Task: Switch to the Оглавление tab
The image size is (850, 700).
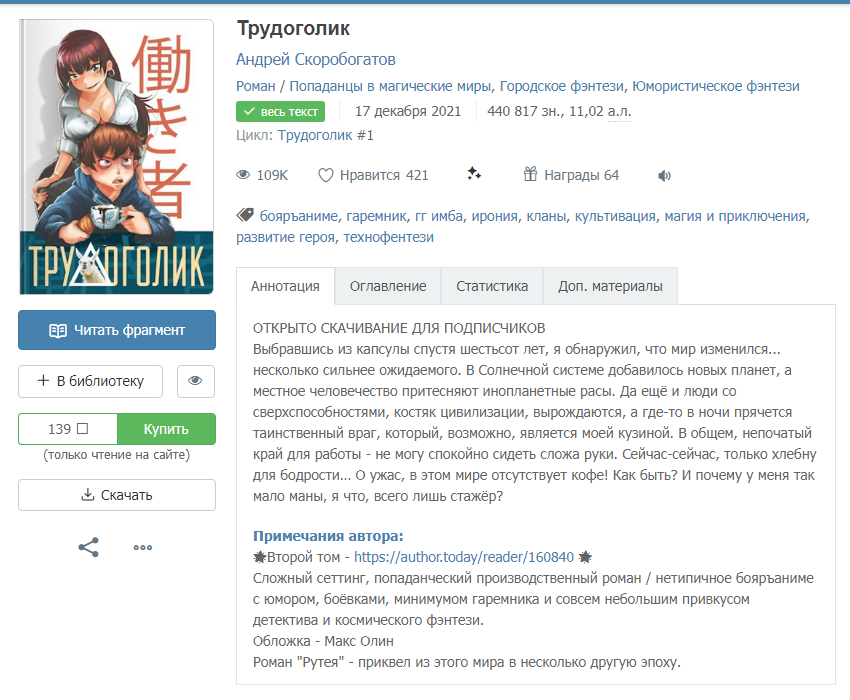Action: (x=388, y=286)
